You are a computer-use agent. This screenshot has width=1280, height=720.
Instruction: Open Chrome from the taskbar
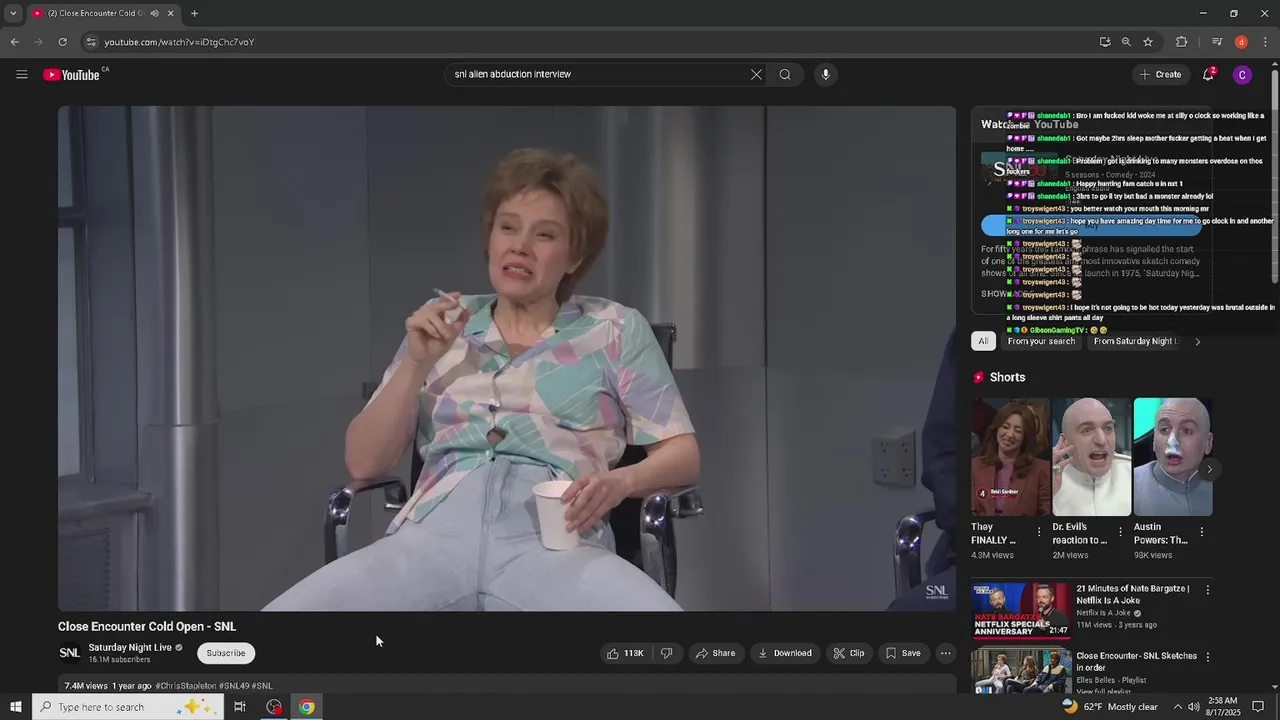[x=307, y=707]
